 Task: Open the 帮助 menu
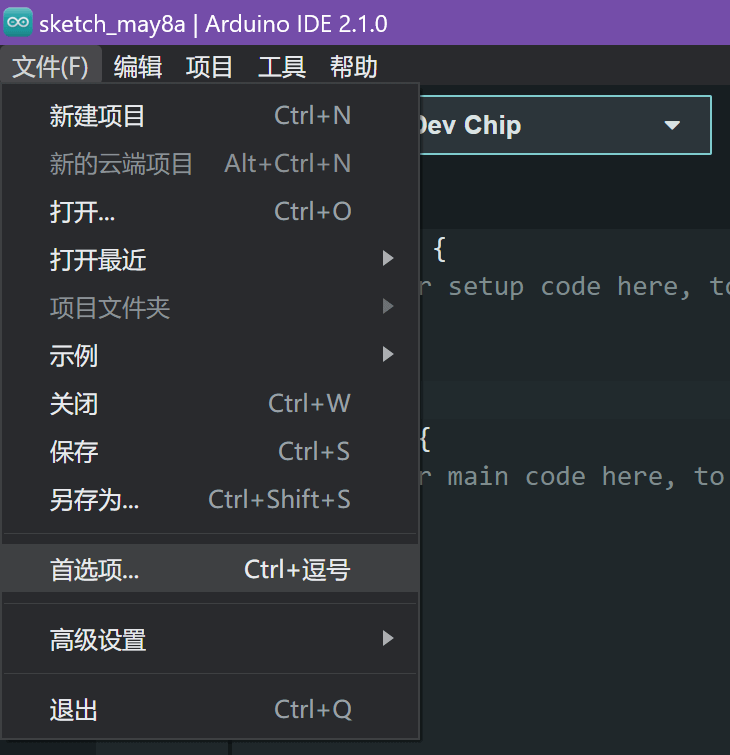pos(354,67)
